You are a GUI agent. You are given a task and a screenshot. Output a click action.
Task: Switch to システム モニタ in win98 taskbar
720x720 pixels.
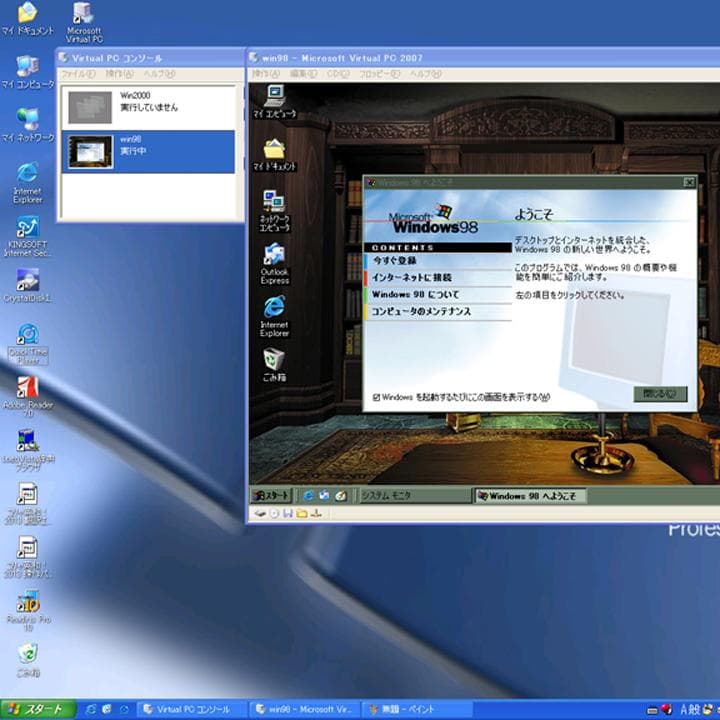point(414,496)
